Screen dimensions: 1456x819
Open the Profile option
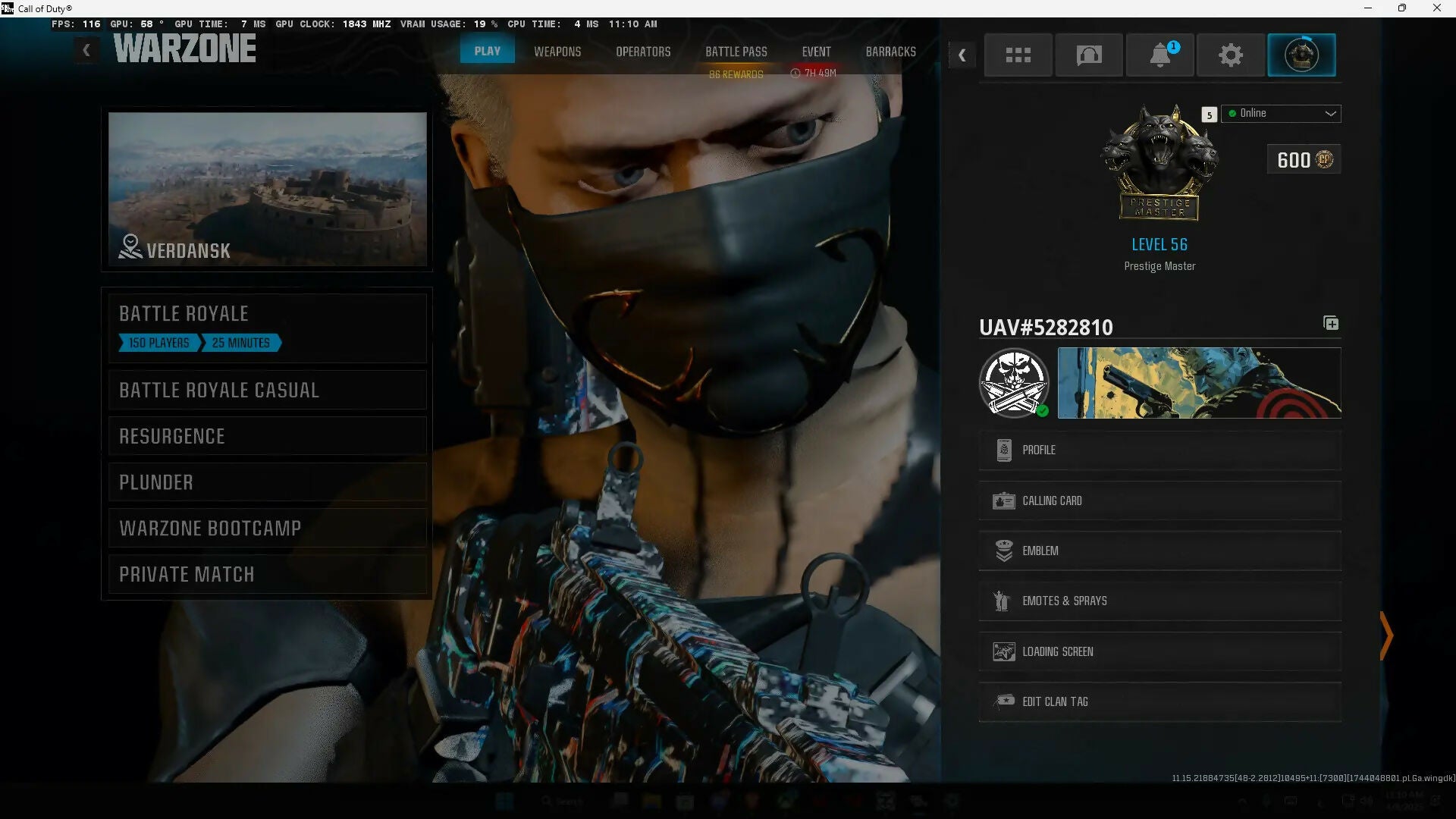1159,450
